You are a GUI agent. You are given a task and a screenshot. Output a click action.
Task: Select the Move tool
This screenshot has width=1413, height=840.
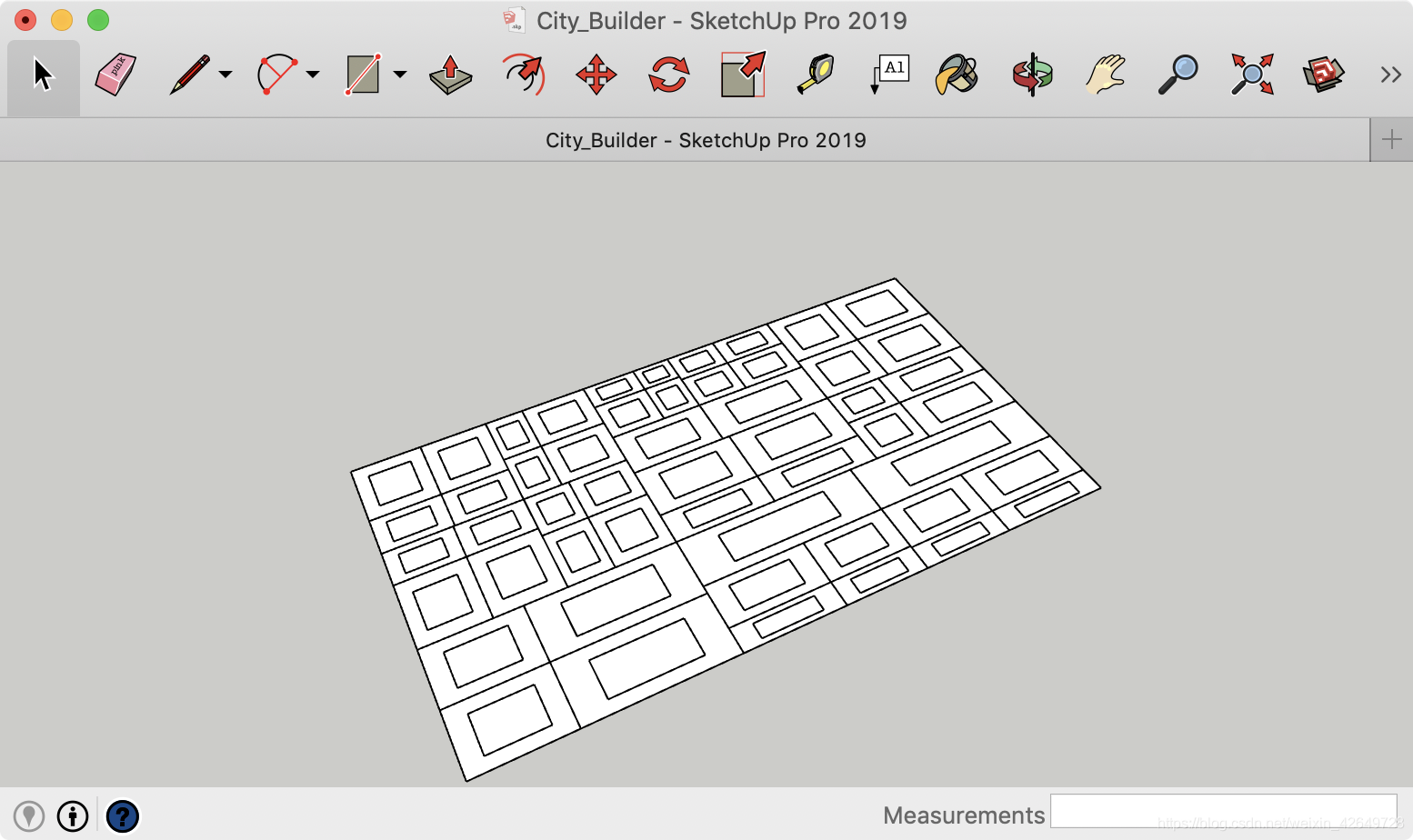coord(596,75)
